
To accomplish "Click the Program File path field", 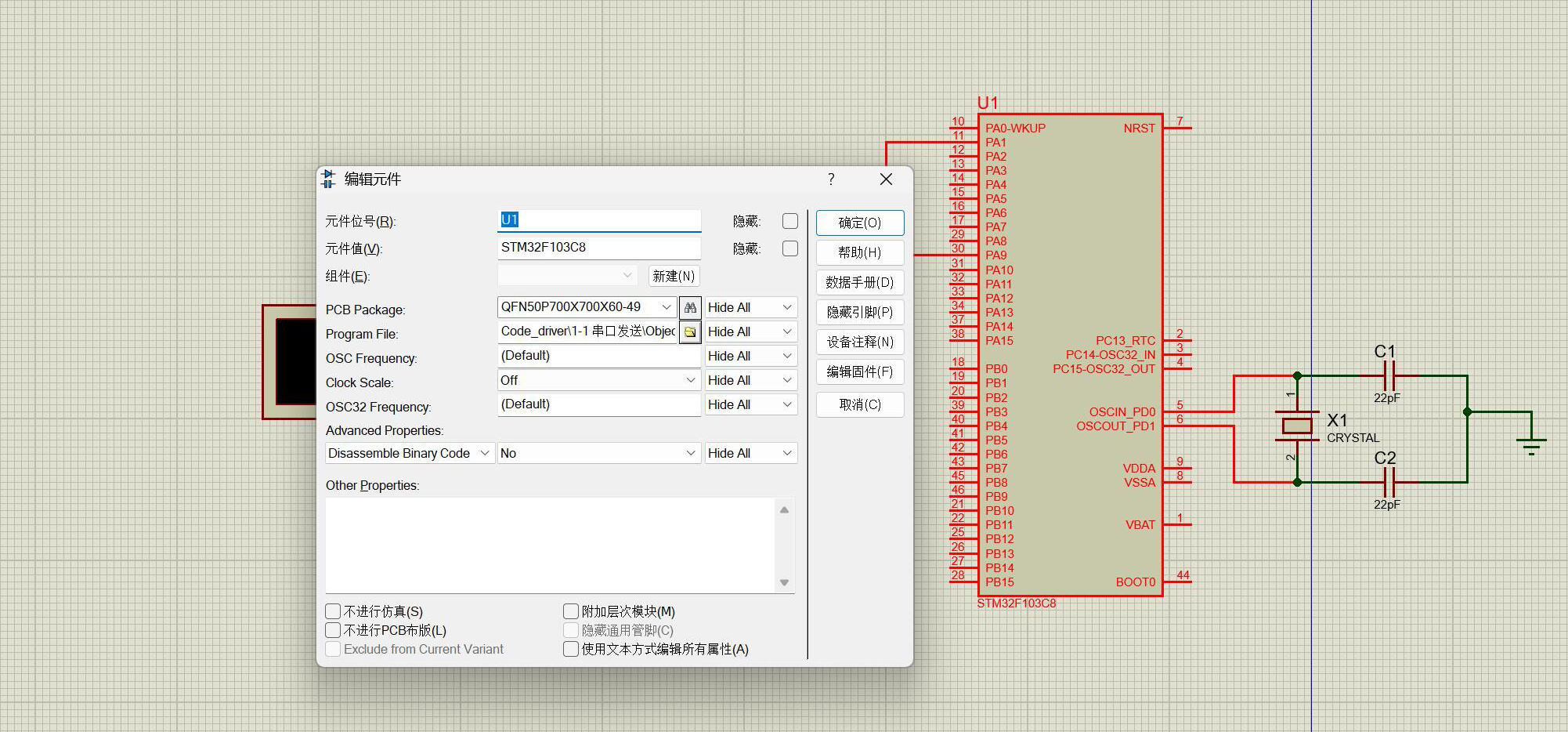I will [x=587, y=332].
